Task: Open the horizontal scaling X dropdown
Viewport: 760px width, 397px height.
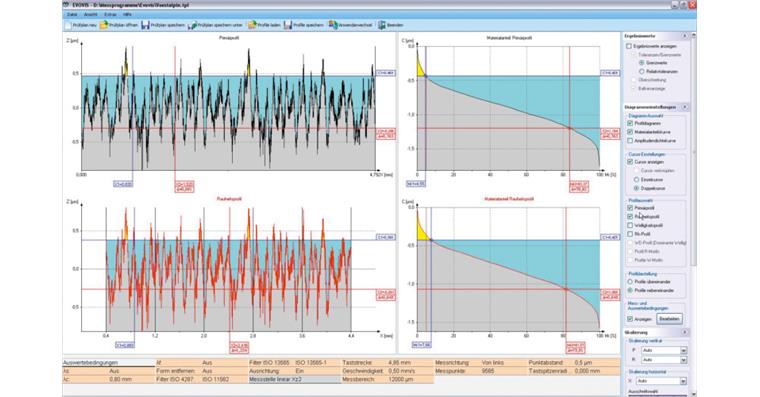Action: 683,381
